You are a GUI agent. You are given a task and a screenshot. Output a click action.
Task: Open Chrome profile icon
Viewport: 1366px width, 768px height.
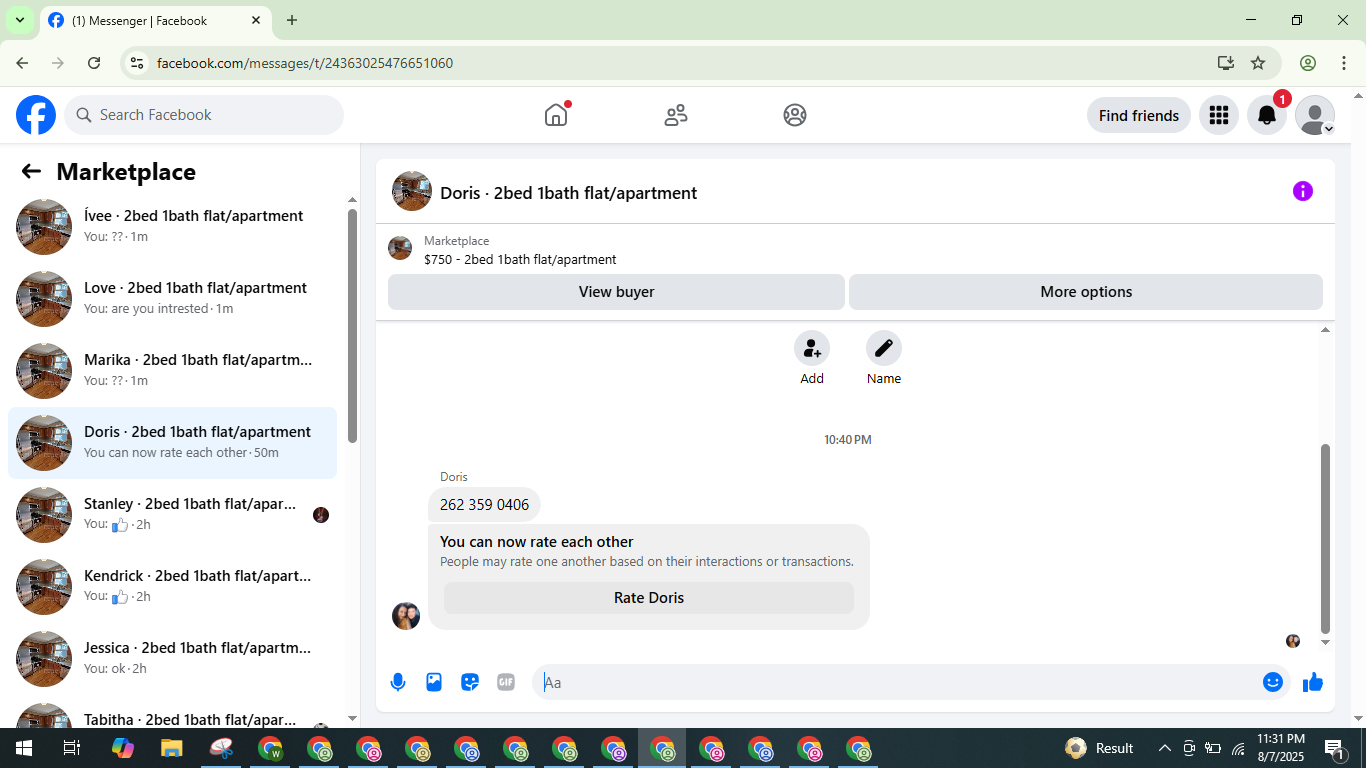pos(1308,63)
